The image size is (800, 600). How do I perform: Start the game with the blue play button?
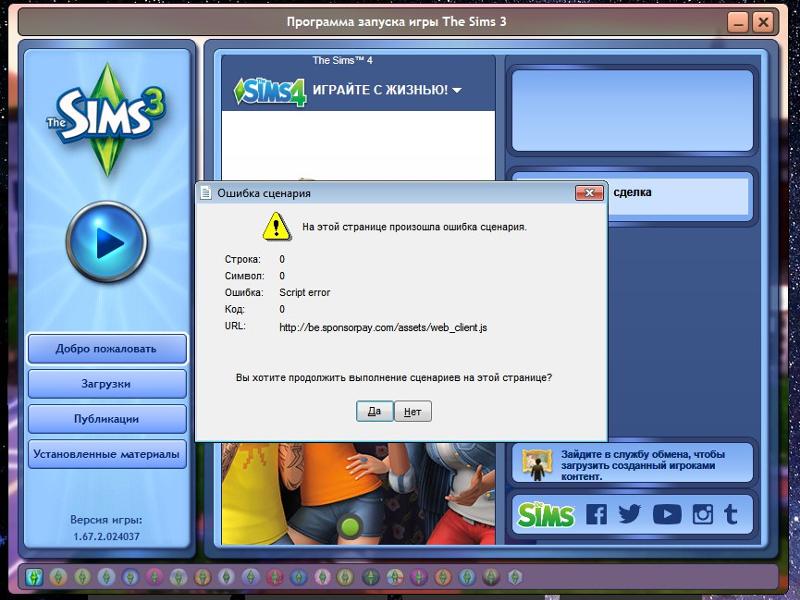[x=107, y=242]
